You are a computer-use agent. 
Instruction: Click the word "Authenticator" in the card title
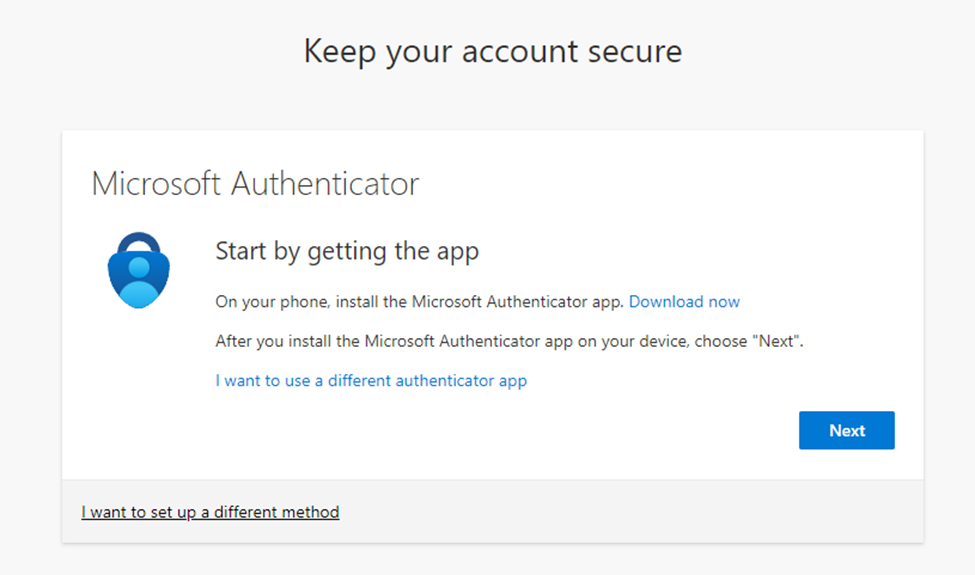[325, 184]
